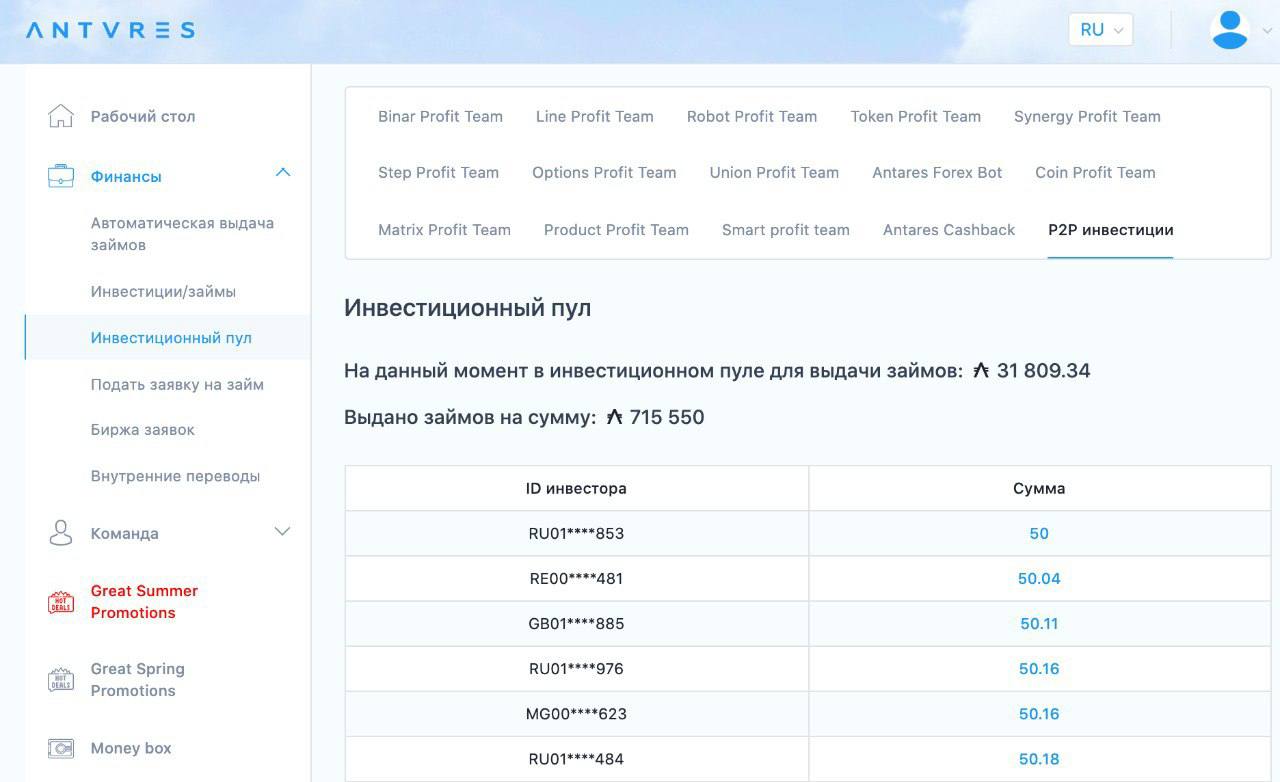Switch to Synergy Profit Team tab

1087,116
